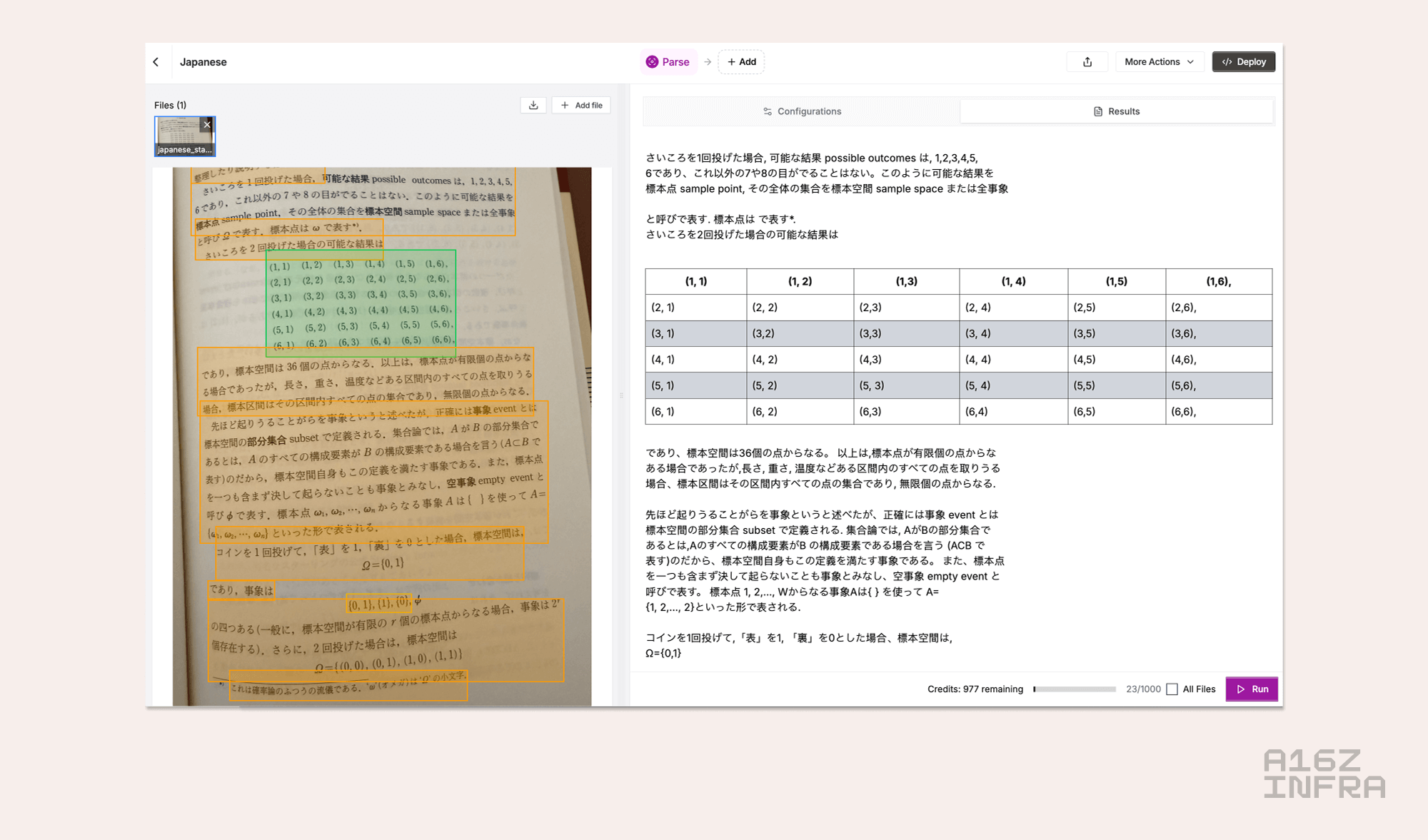Enable the All Files checkbox
This screenshot has width=1428, height=840.
pos(1172,689)
